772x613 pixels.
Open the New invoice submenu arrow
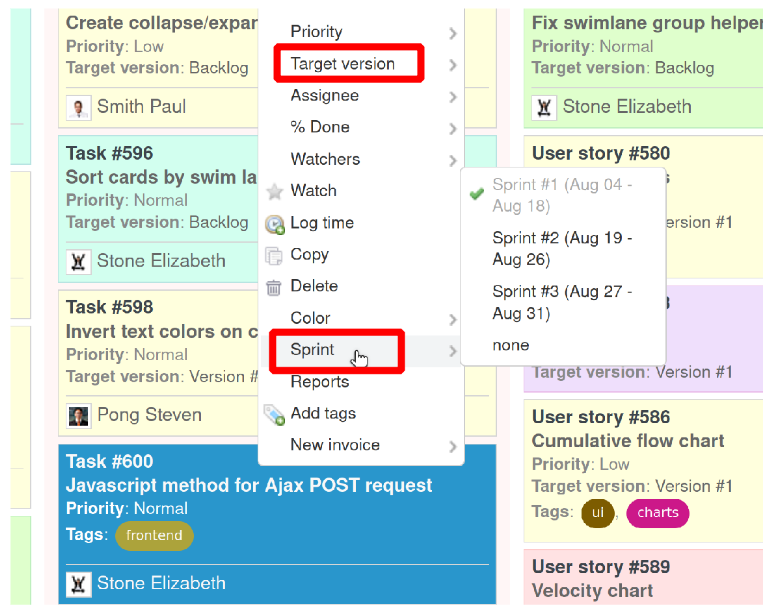pyautogui.click(x=453, y=446)
